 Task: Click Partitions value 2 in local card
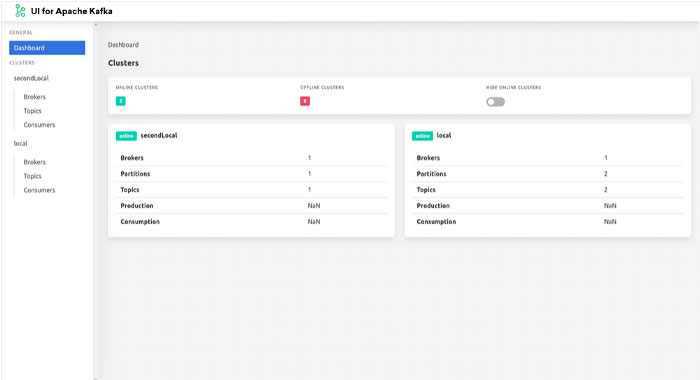point(606,174)
